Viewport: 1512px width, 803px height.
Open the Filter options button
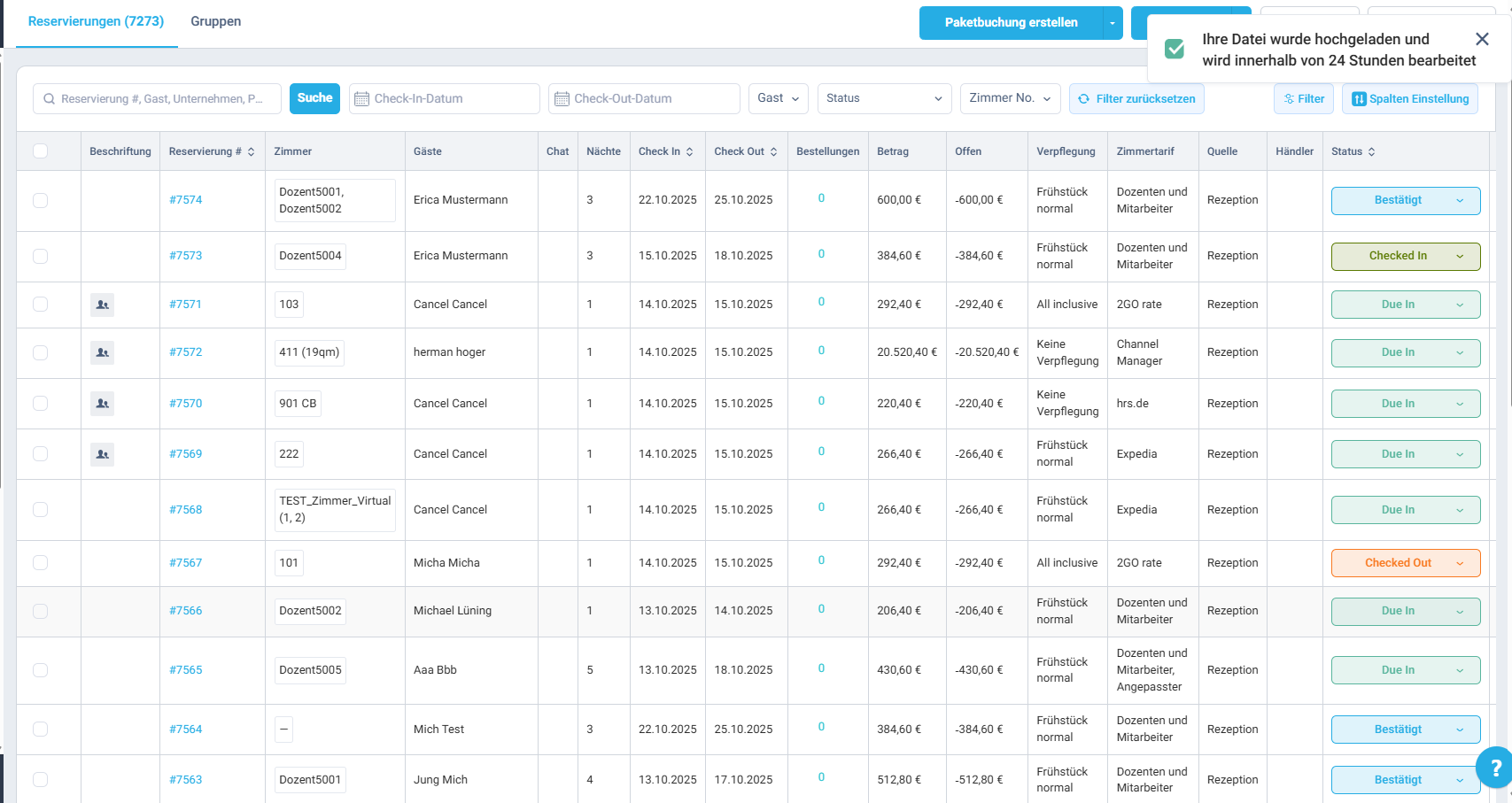tap(1304, 99)
